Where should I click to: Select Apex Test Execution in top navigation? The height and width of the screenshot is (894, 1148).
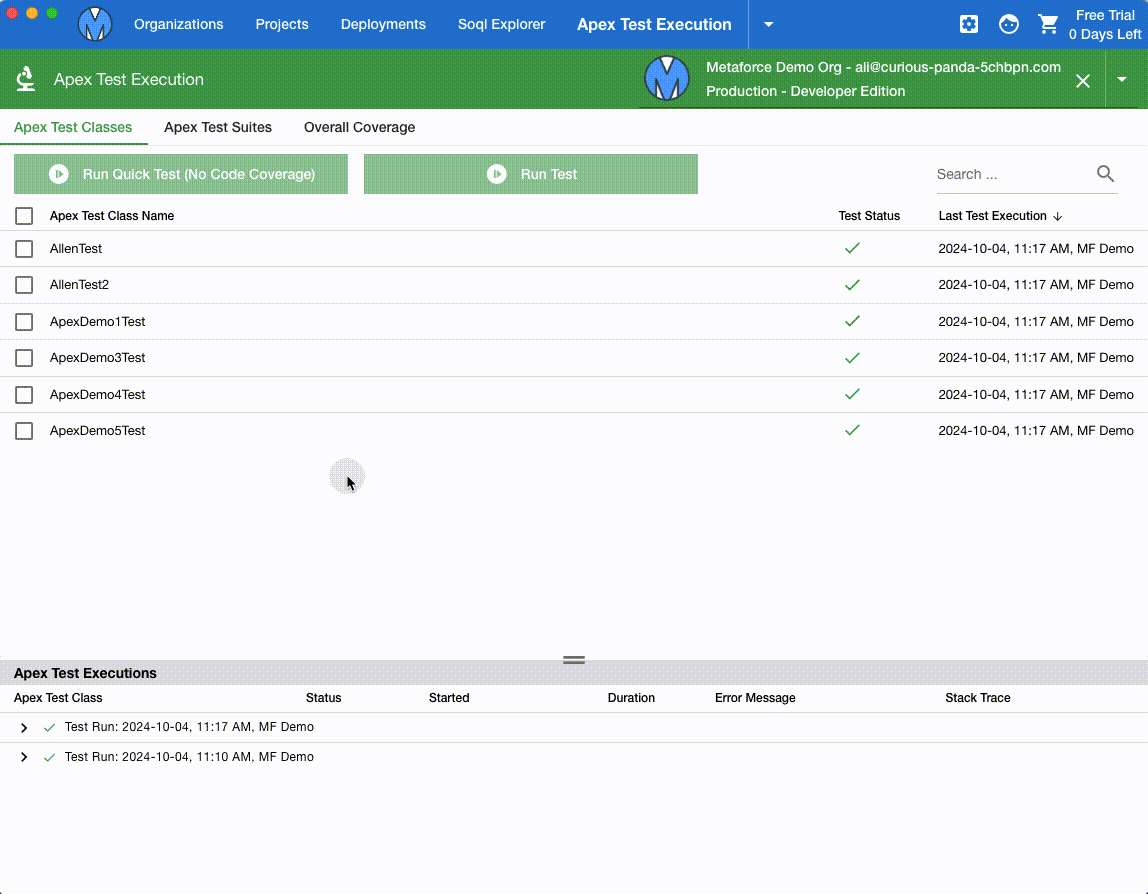click(x=654, y=24)
